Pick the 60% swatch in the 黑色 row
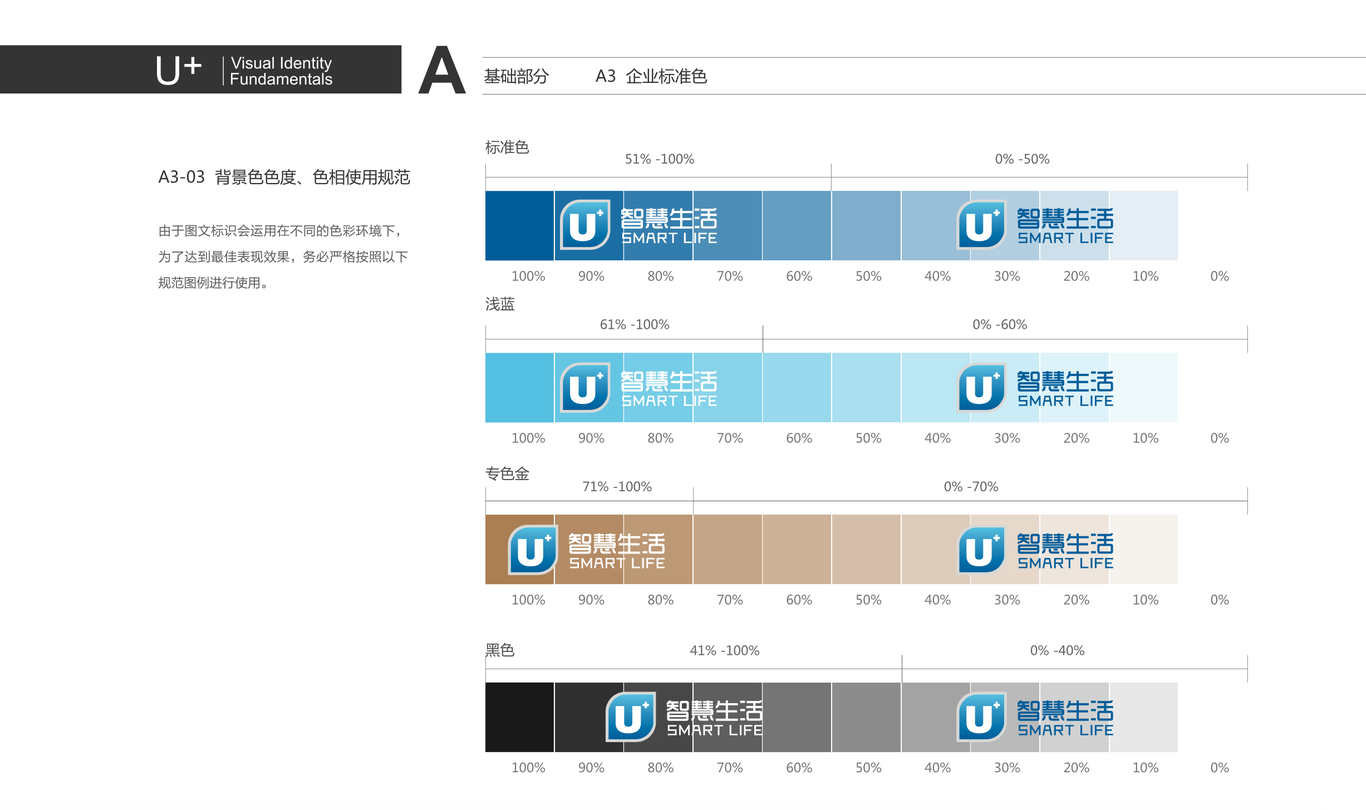 coord(797,717)
